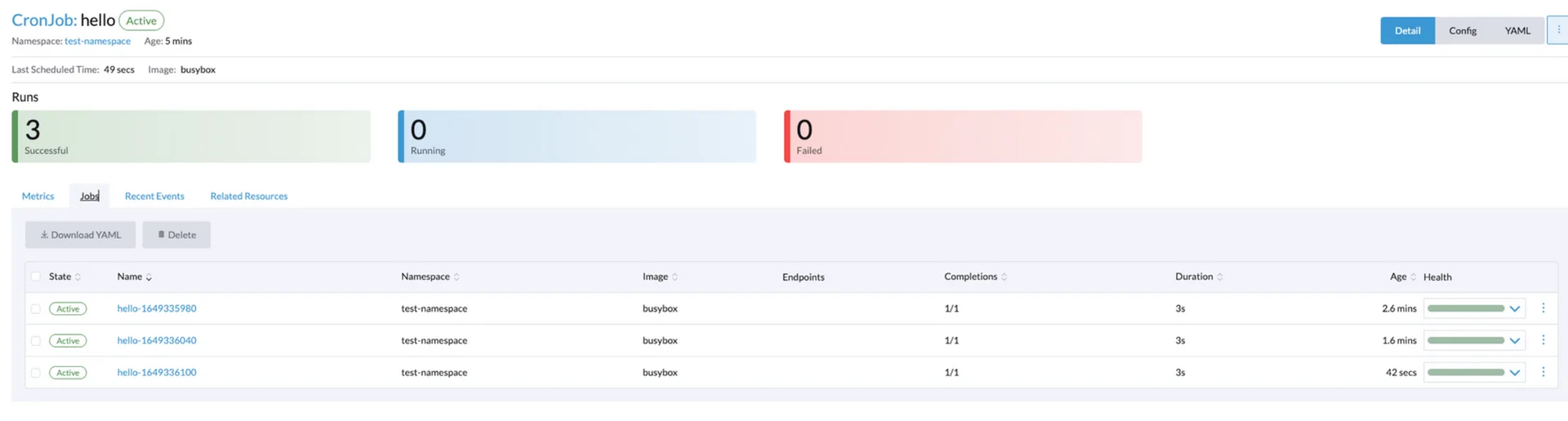Open actions menu for hello-1649336100 row

click(1543, 372)
